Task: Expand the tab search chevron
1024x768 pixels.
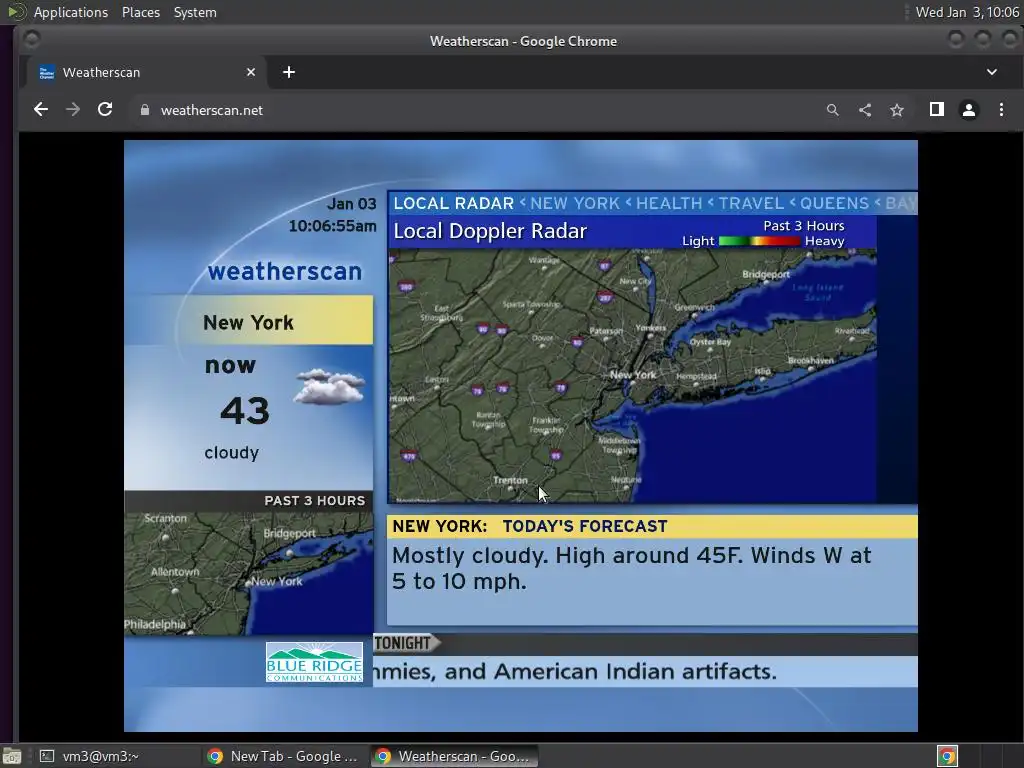Action: pos(991,72)
